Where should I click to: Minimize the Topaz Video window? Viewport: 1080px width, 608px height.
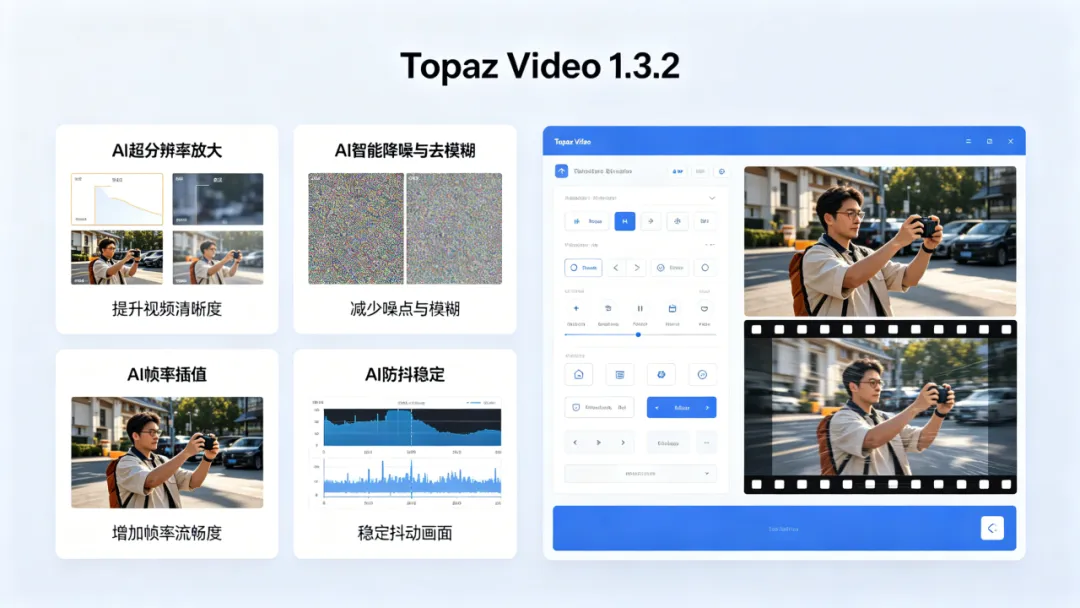coord(968,141)
